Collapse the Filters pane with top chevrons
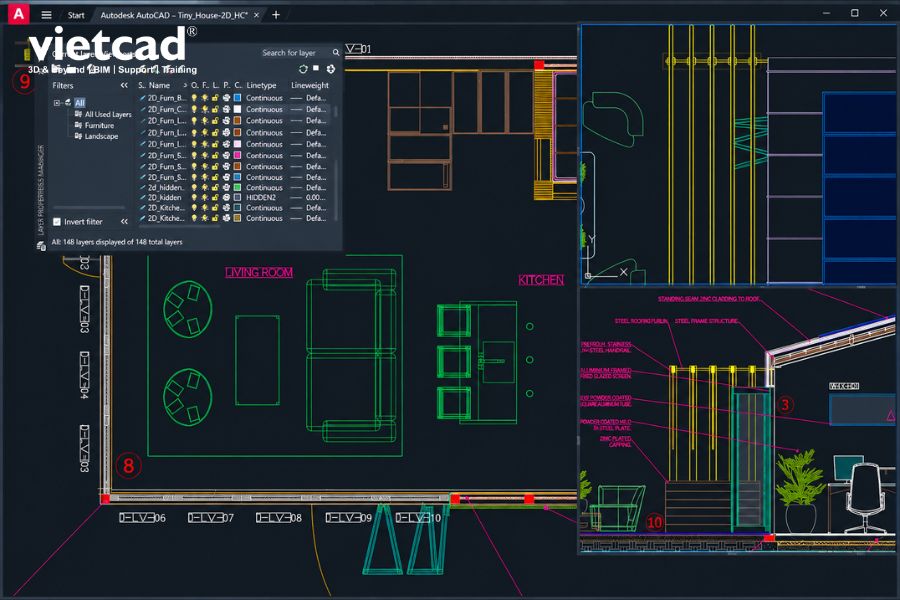The width and height of the screenshot is (900, 600). (124, 86)
